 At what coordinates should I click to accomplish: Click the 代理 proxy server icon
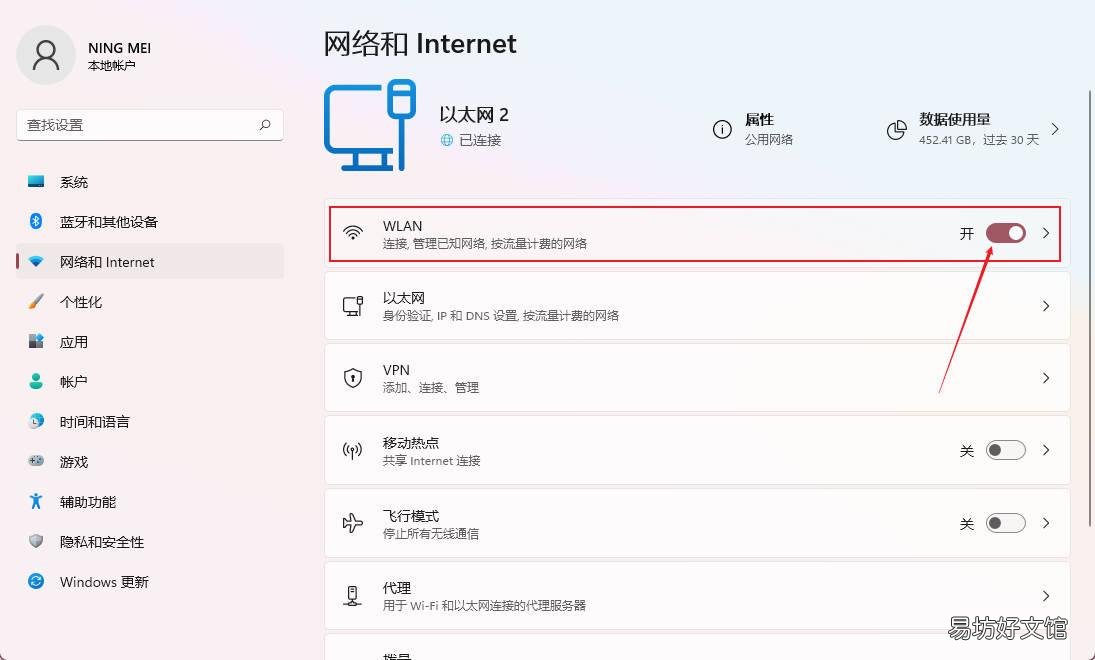353,596
